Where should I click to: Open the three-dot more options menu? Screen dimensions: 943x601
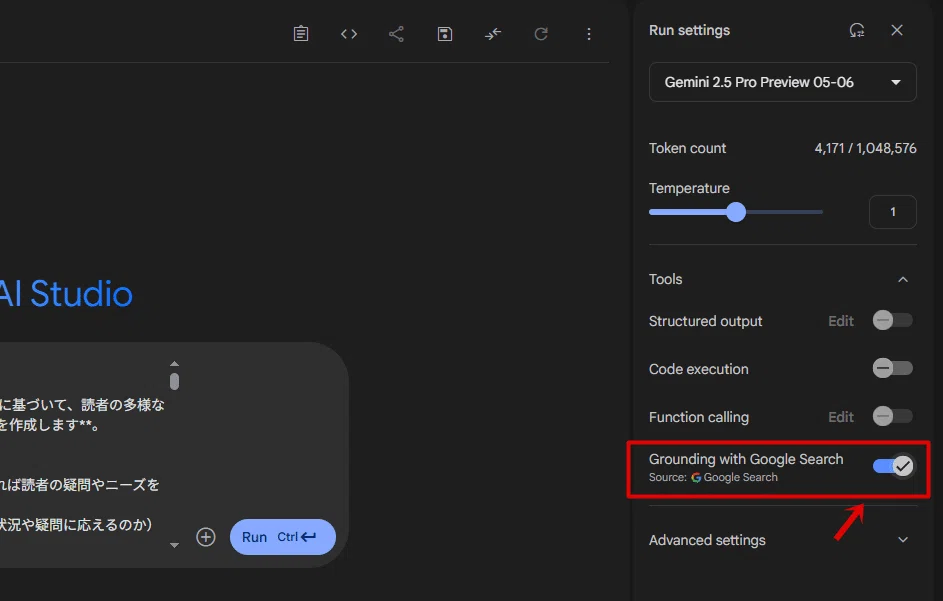point(589,34)
